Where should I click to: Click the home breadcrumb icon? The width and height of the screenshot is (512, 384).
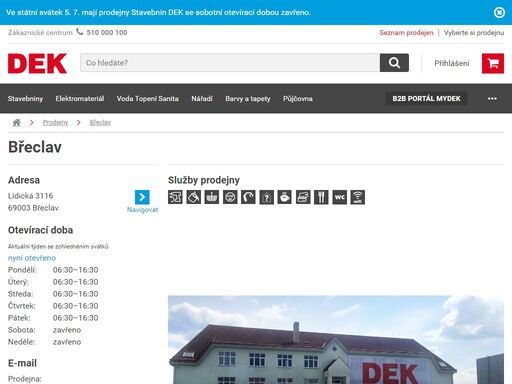[x=16, y=123]
